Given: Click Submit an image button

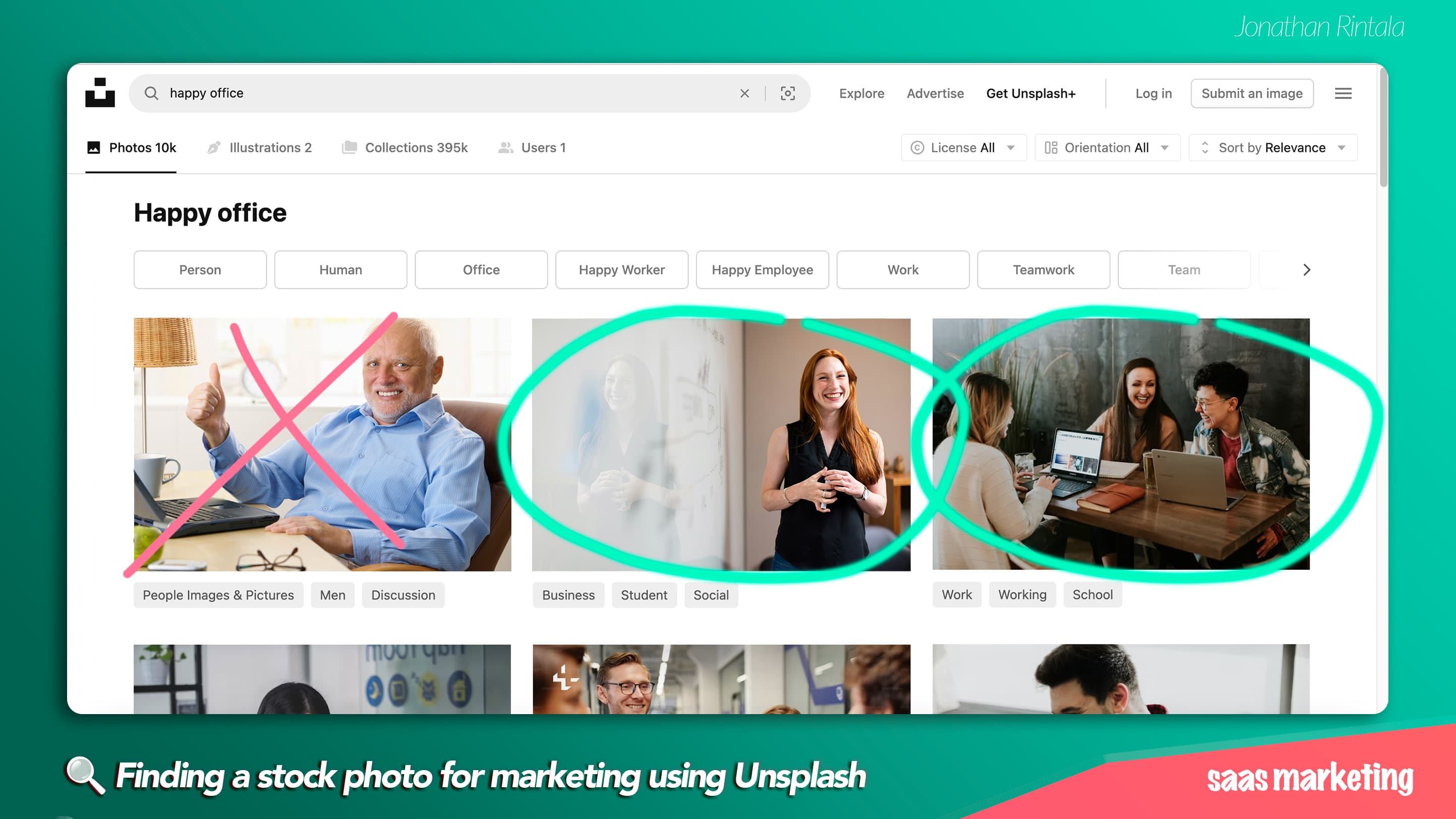Looking at the screenshot, I should (x=1251, y=93).
